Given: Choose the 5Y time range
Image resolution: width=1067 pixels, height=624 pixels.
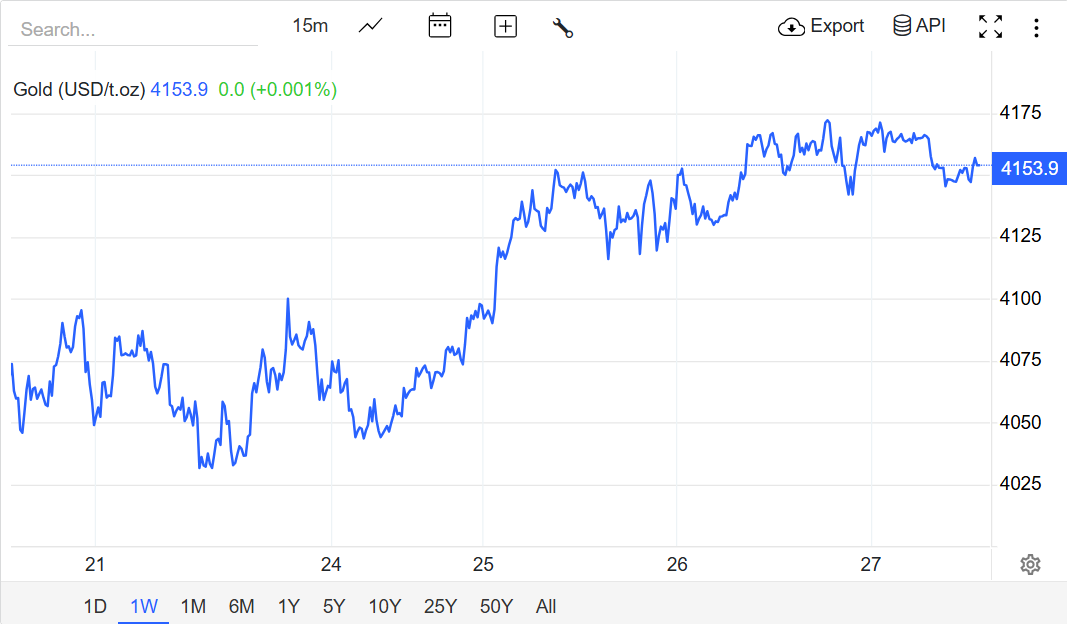Looking at the screenshot, I should 334,606.
